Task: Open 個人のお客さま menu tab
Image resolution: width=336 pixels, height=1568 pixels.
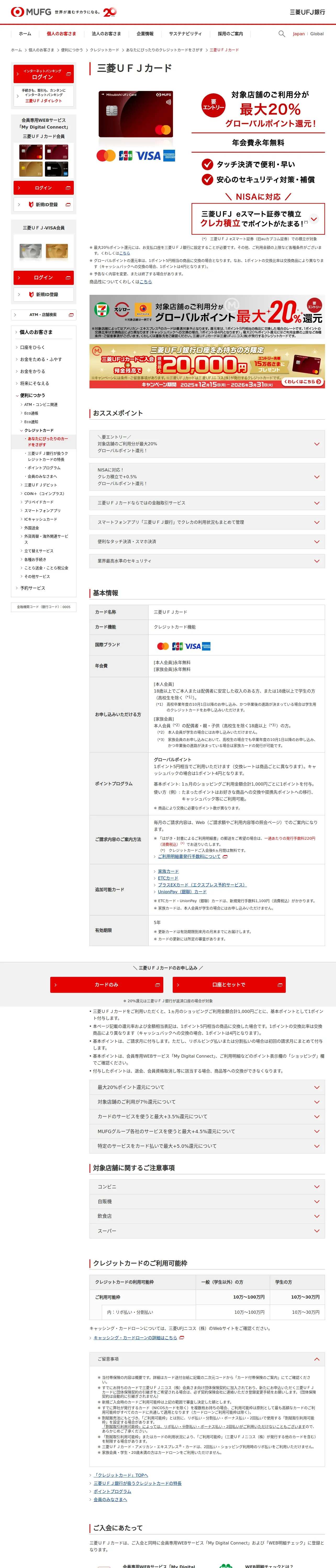Action: click(61, 34)
